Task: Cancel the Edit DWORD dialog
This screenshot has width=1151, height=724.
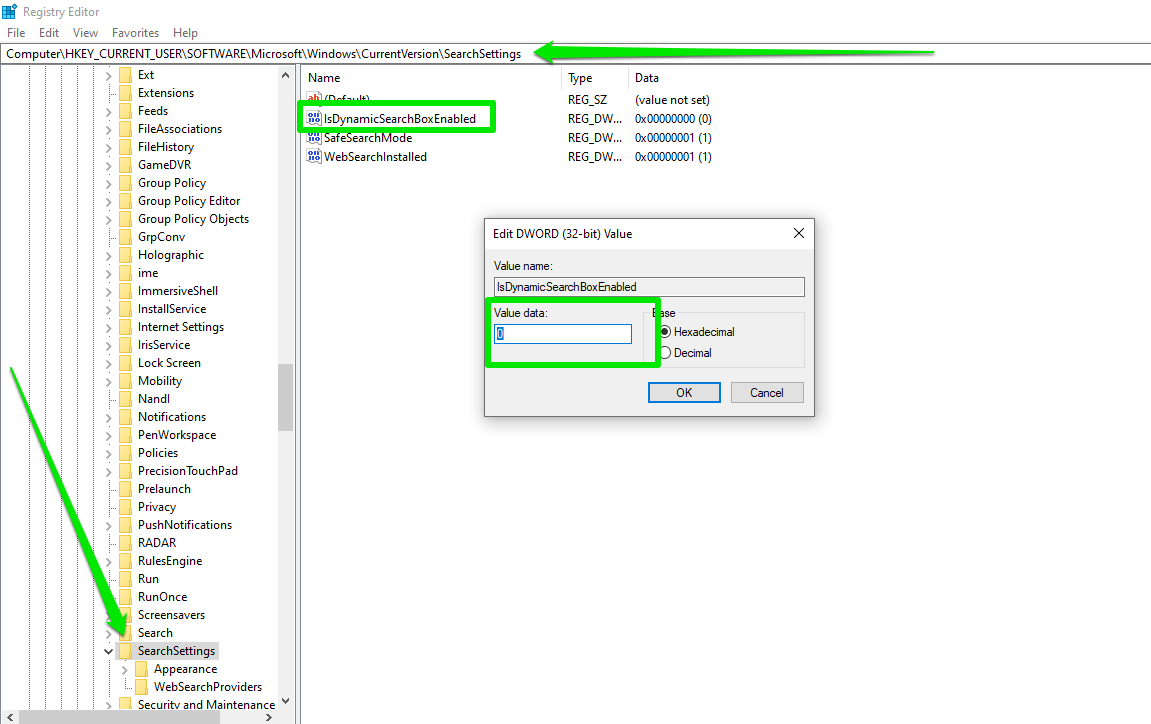Action: tap(767, 393)
